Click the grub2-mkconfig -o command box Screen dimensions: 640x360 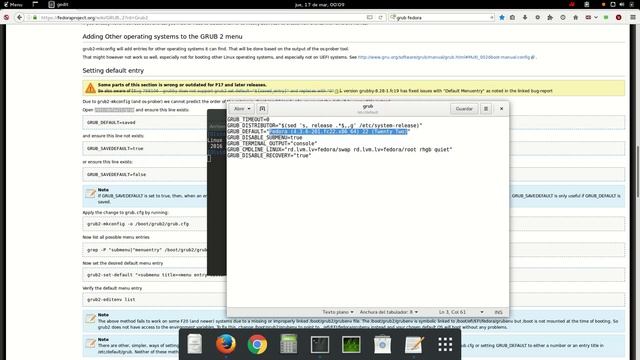coord(144,224)
